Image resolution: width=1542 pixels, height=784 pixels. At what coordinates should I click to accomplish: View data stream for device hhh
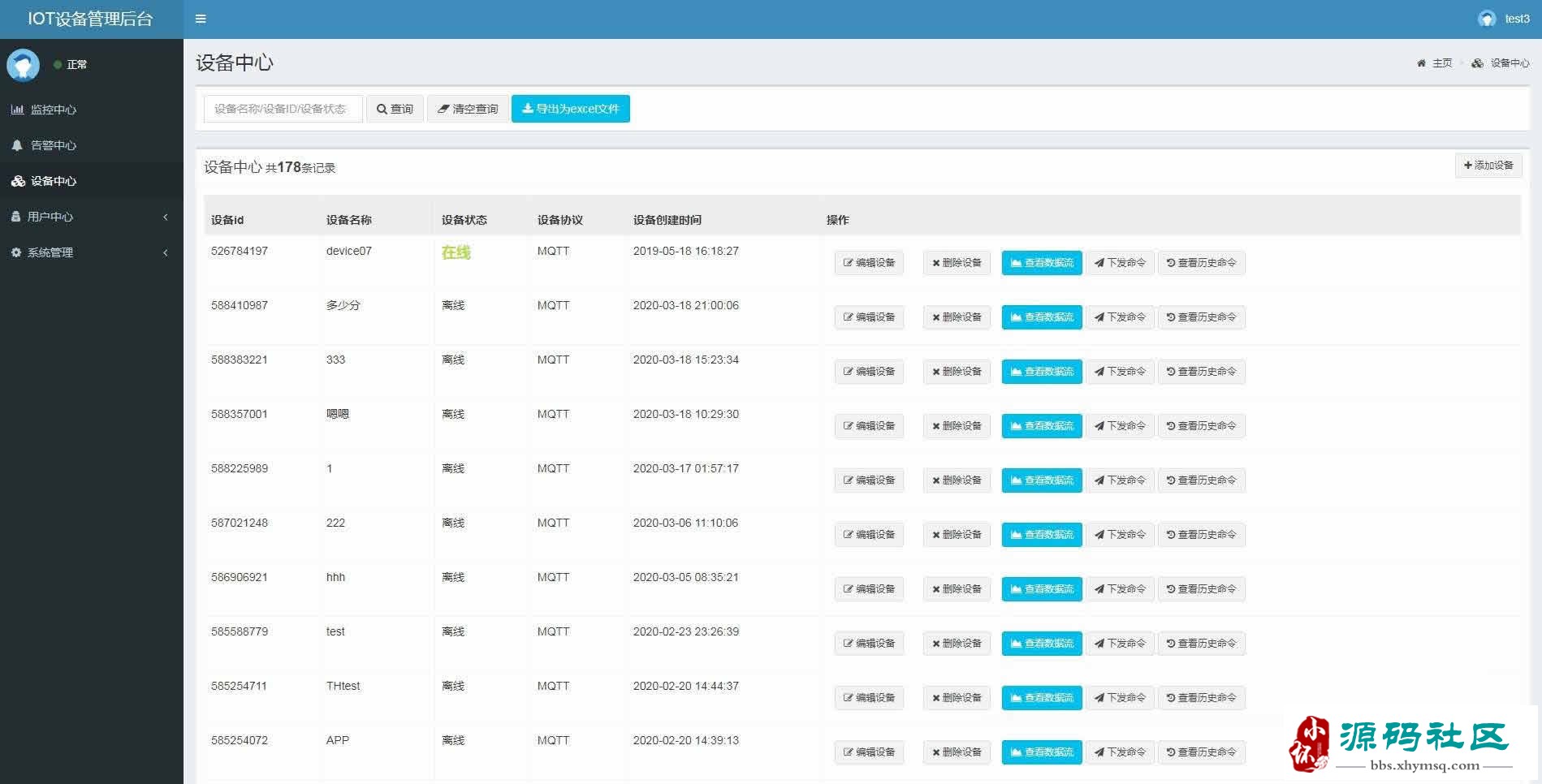(1042, 589)
